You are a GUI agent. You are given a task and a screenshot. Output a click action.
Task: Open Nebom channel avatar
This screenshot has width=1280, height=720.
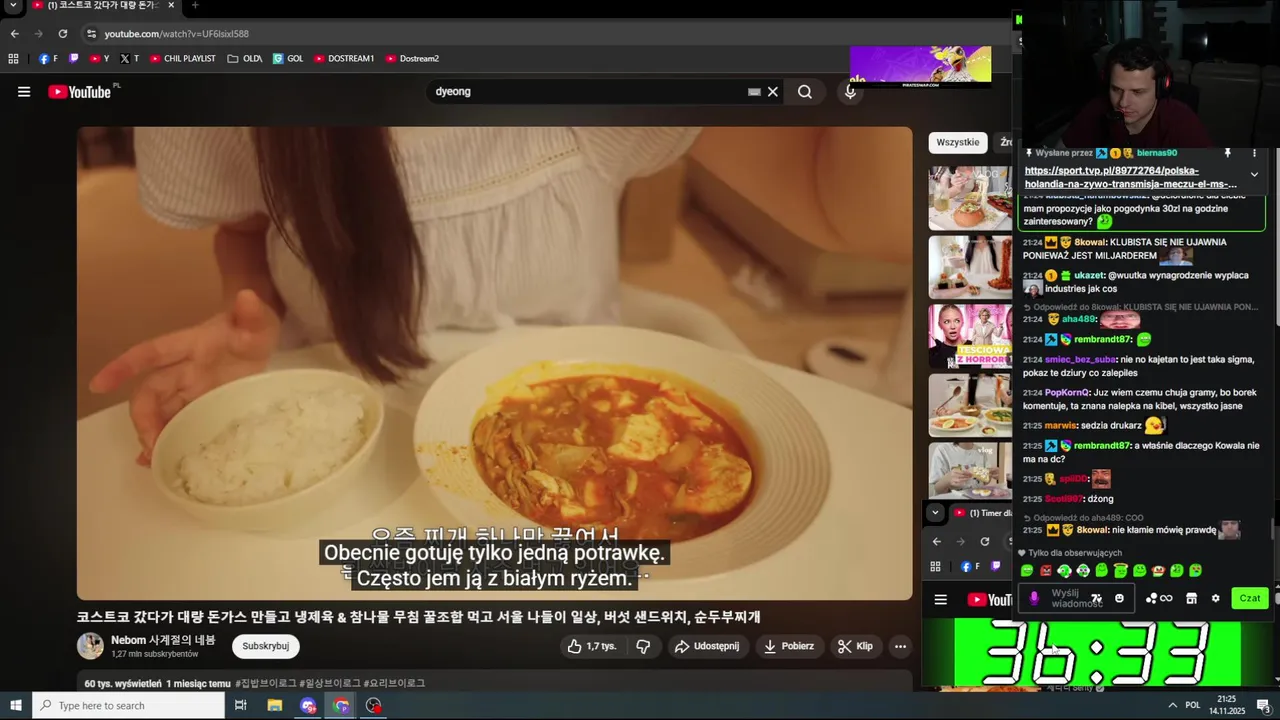90,646
